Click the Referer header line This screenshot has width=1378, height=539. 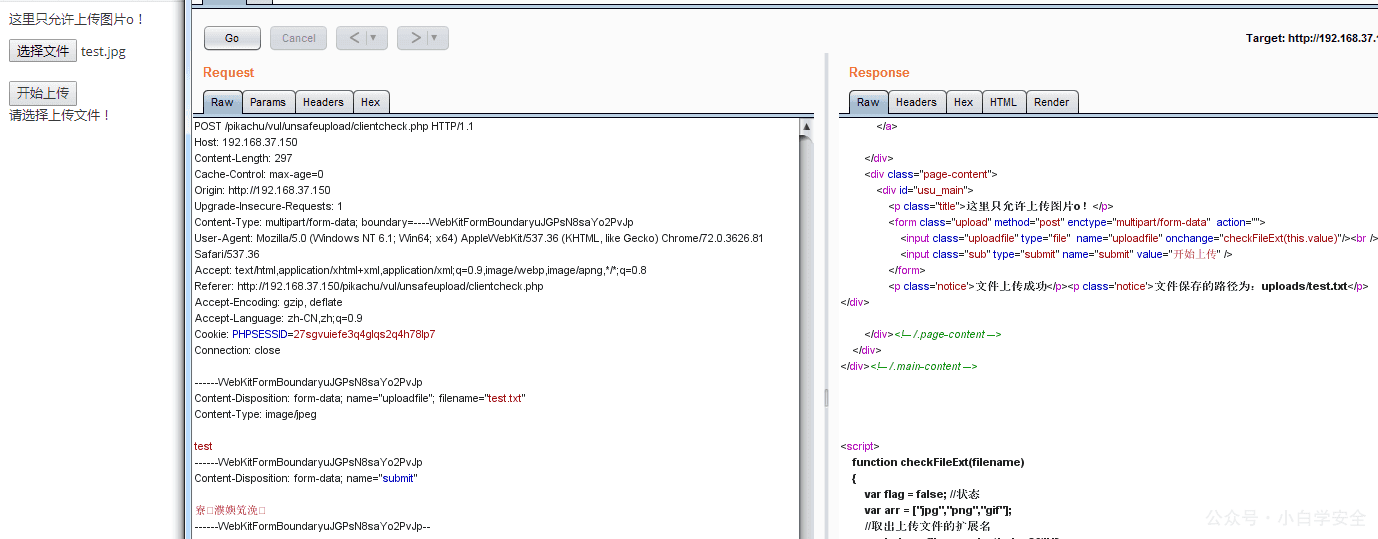pos(369,286)
